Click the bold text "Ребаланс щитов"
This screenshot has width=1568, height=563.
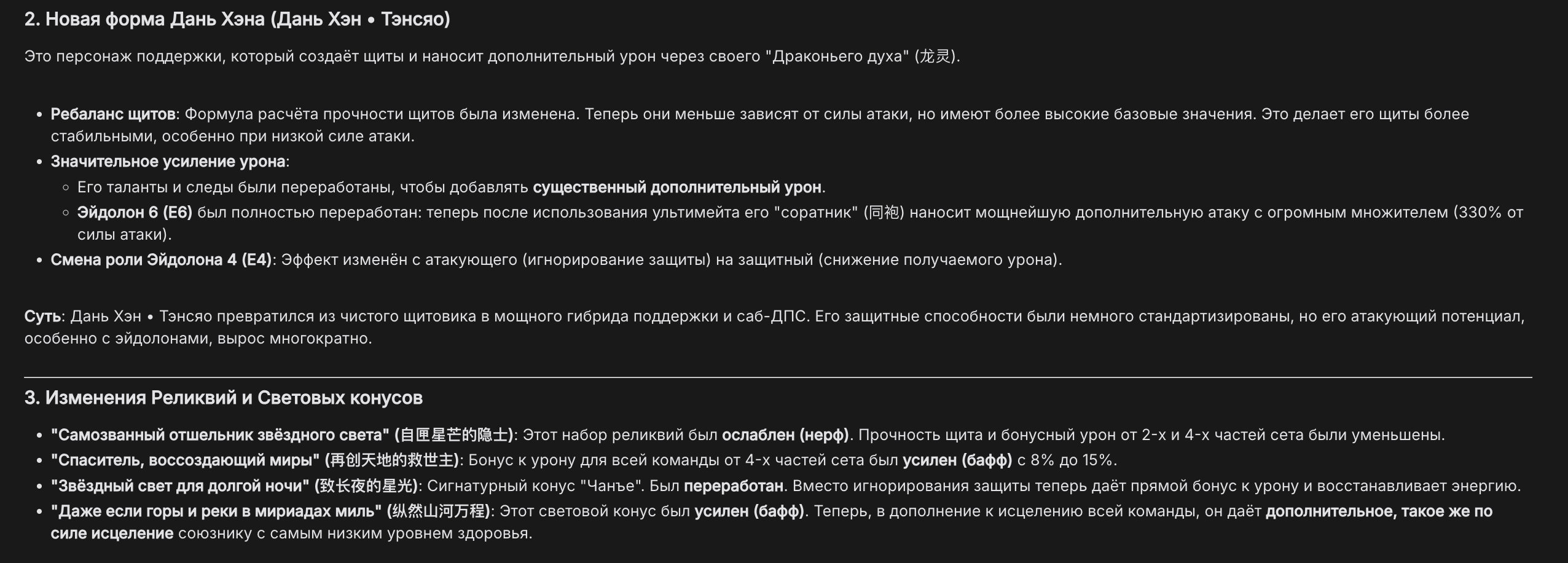click(x=114, y=114)
